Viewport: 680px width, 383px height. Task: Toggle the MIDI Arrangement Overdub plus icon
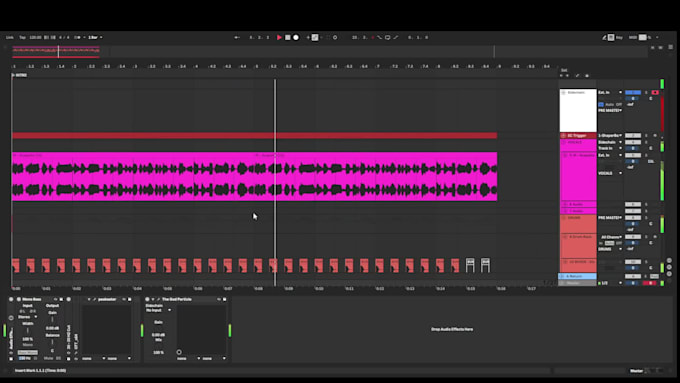coord(308,37)
